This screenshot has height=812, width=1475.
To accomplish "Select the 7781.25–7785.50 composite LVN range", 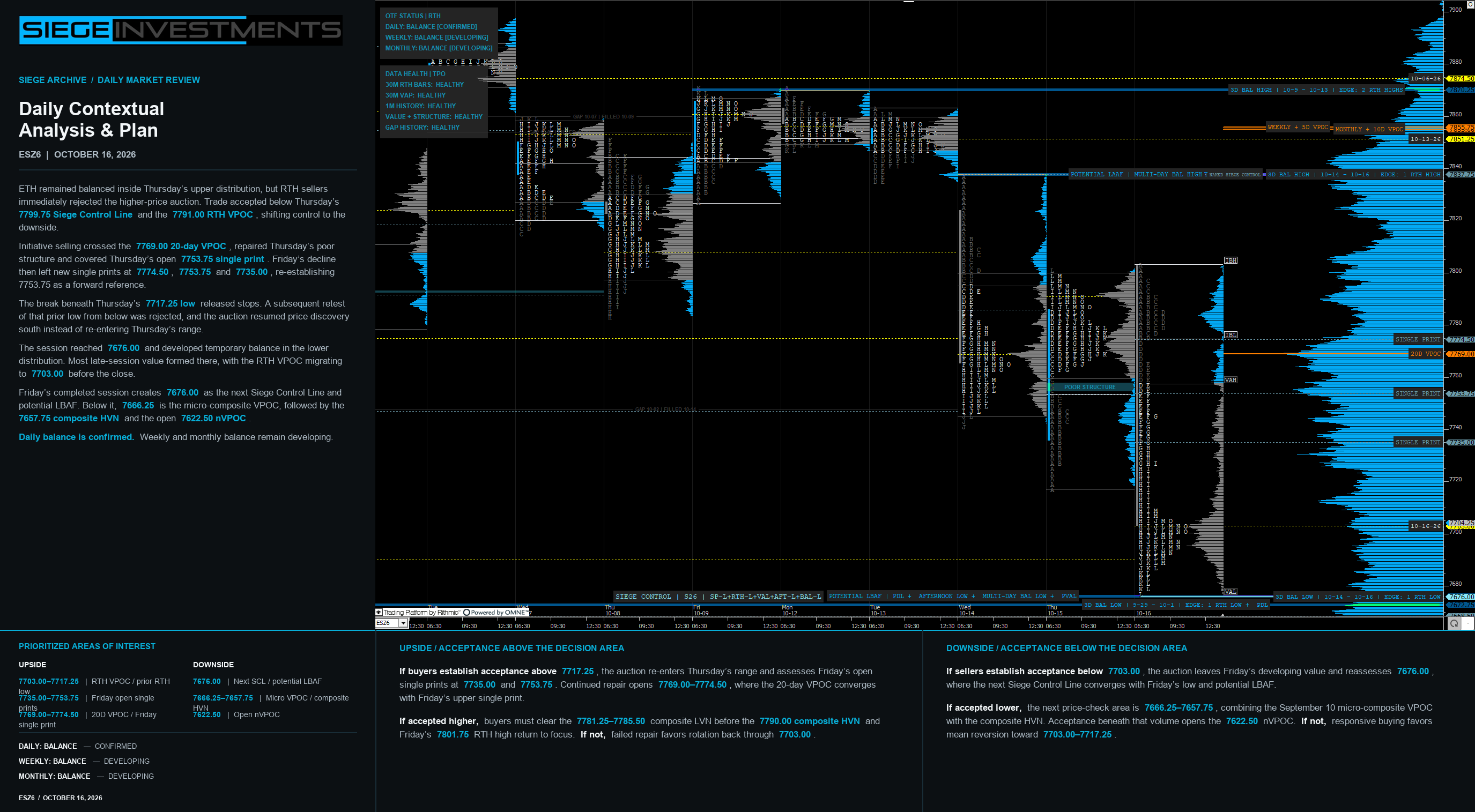I will point(610,721).
